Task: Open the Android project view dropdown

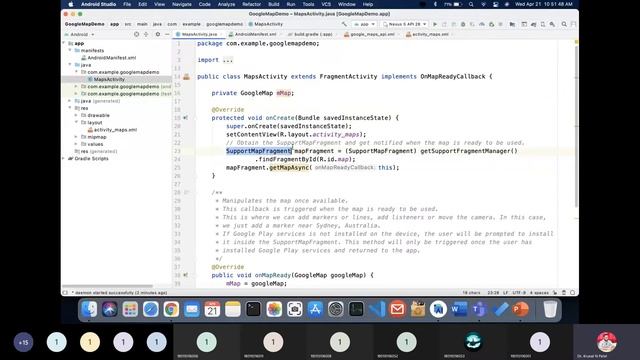Action: [79, 34]
